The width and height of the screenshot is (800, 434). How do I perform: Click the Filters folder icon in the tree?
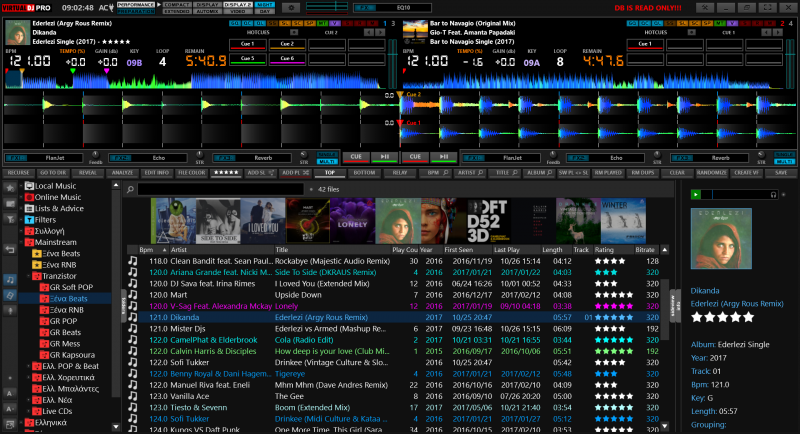click(x=30, y=220)
